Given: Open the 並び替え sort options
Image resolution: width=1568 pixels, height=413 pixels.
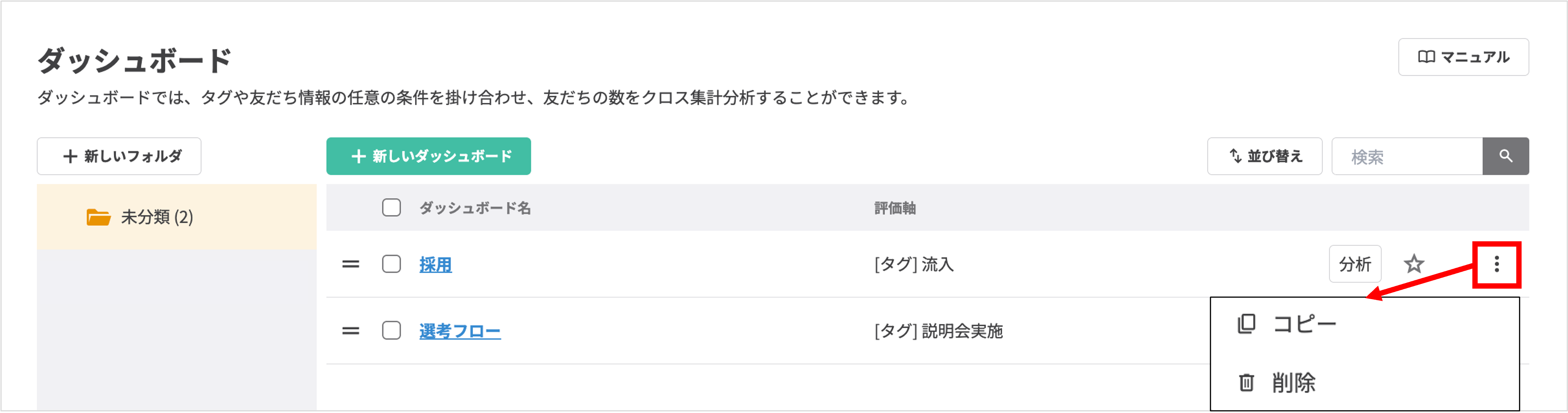Looking at the screenshot, I should coord(1264,157).
